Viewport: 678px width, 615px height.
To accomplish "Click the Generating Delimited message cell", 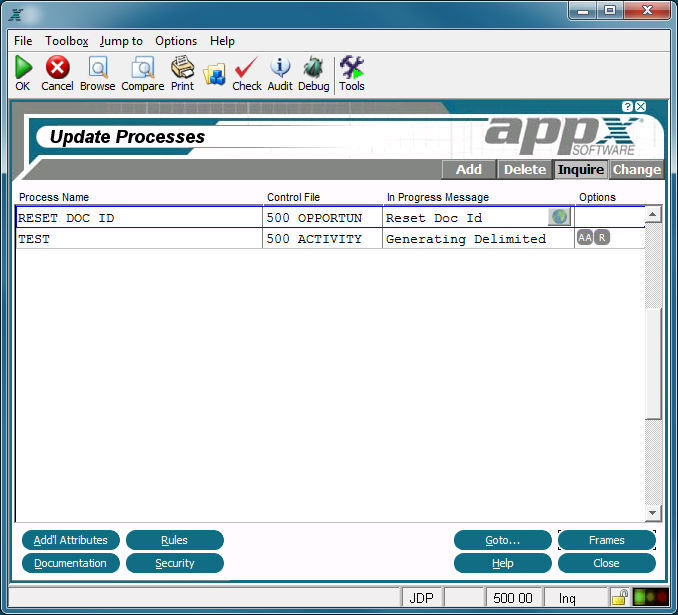I will pos(478,239).
